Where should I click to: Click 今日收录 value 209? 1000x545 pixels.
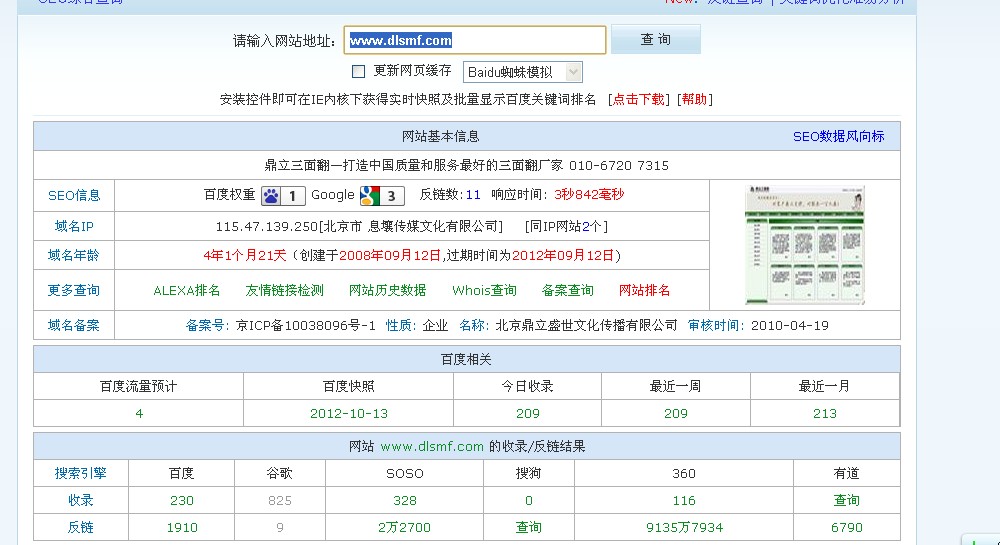[527, 414]
